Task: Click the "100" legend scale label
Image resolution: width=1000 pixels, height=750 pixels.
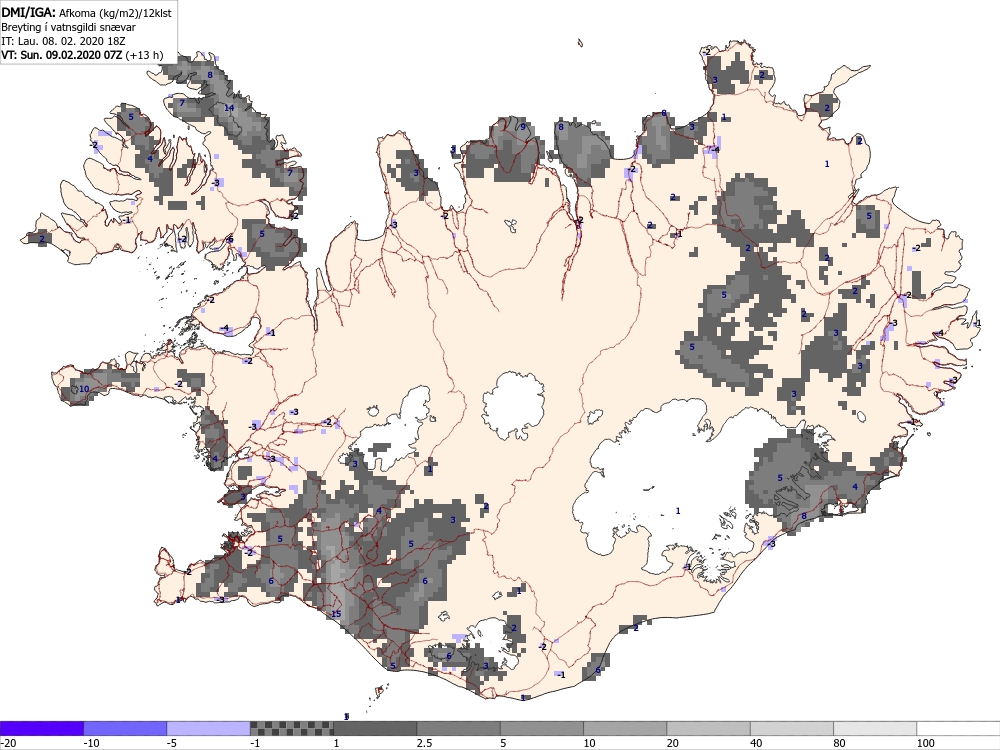Action: [x=925, y=743]
